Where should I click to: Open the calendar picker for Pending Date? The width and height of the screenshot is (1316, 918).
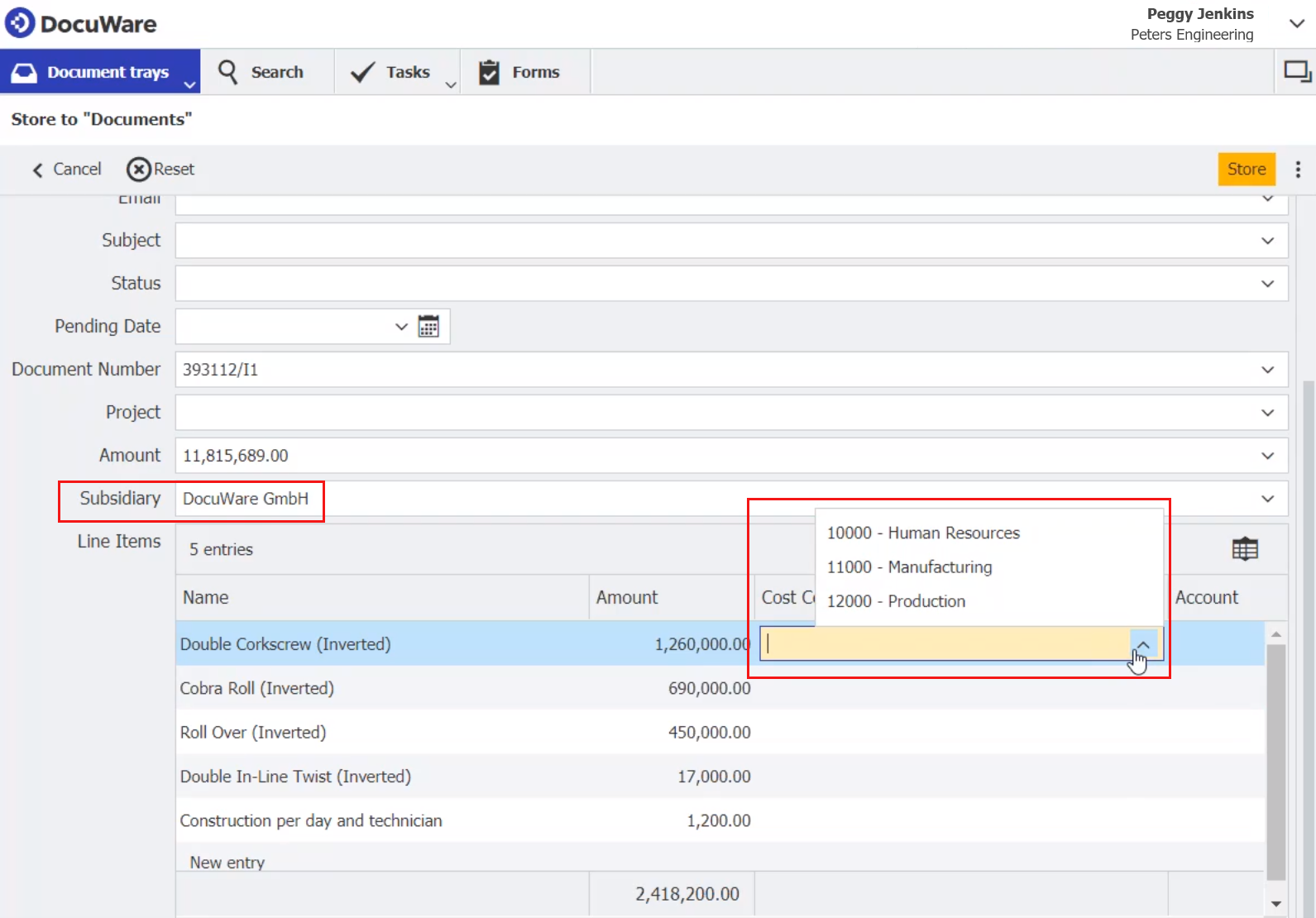(x=428, y=327)
